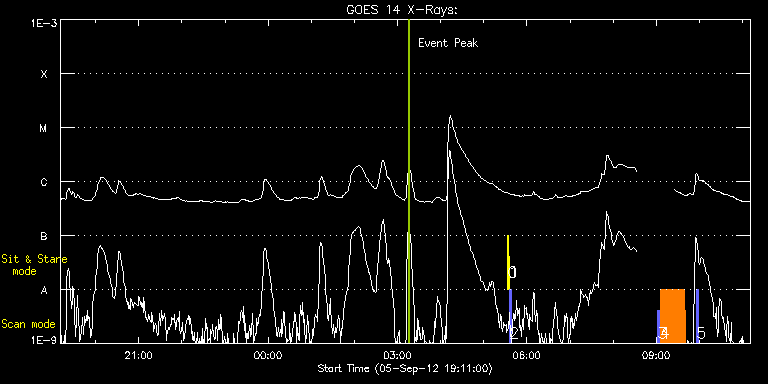Click the 03:00 time axis label
The width and height of the screenshot is (768, 384).
398,355
